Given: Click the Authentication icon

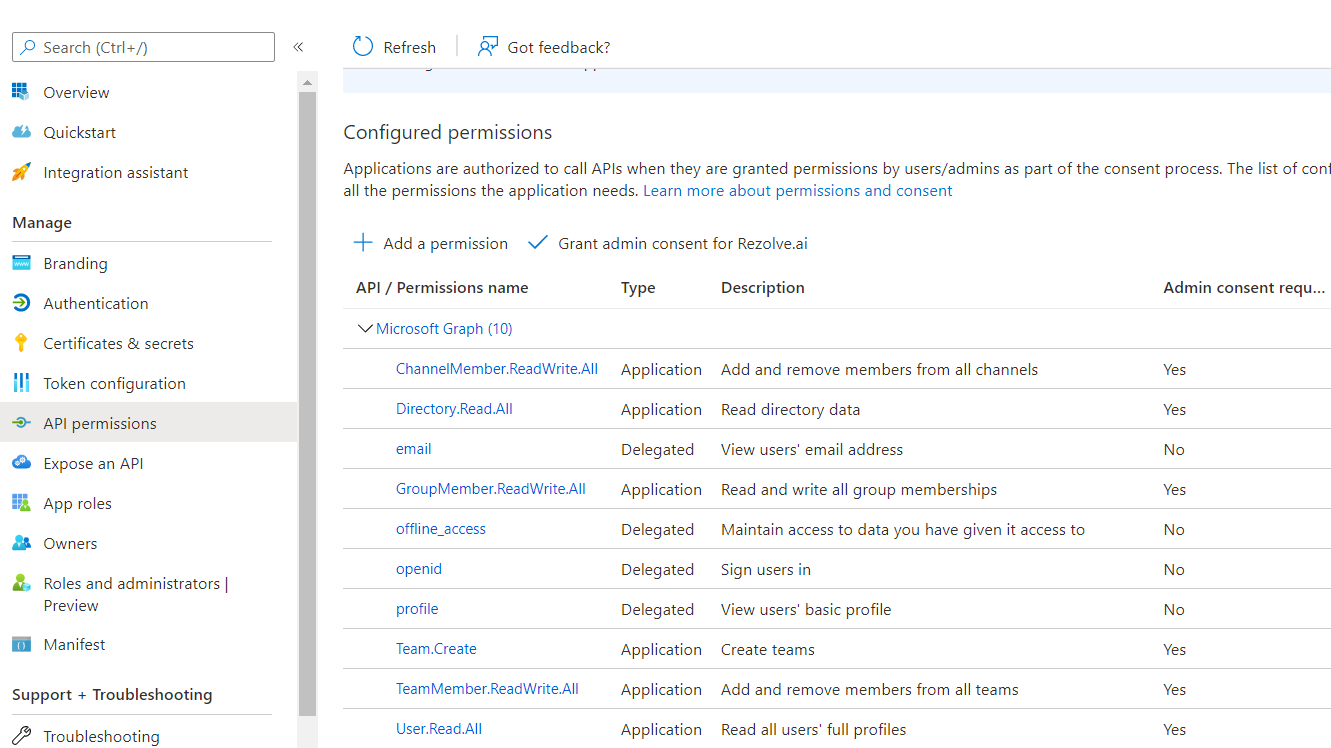Looking at the screenshot, I should tap(21, 303).
